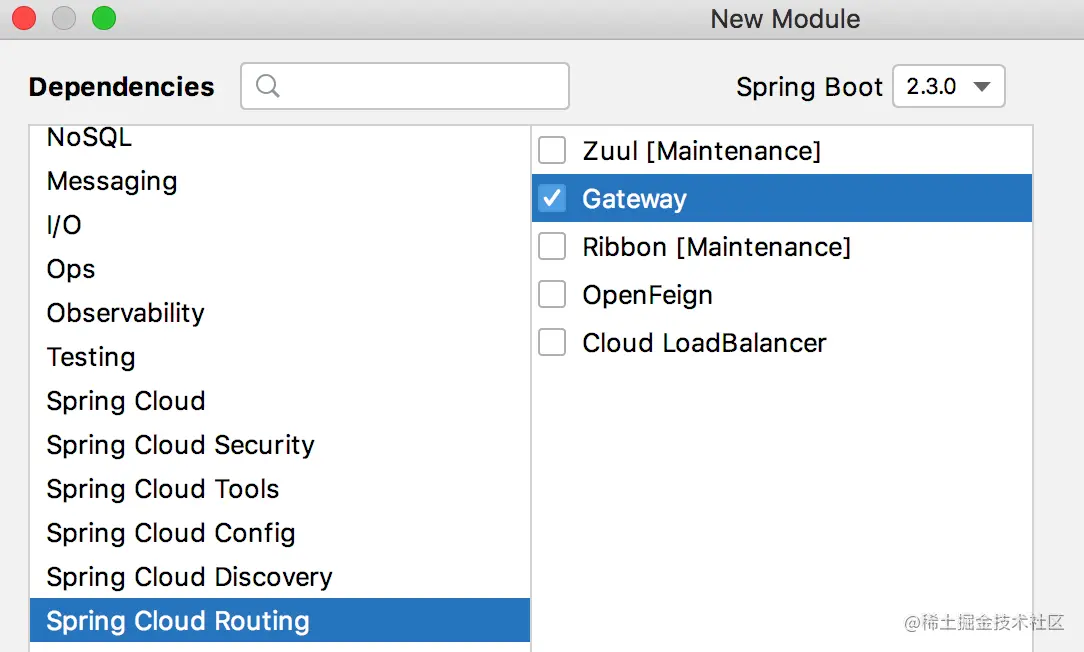Uncheck the Gateway dependency checkbox

pyautogui.click(x=552, y=199)
